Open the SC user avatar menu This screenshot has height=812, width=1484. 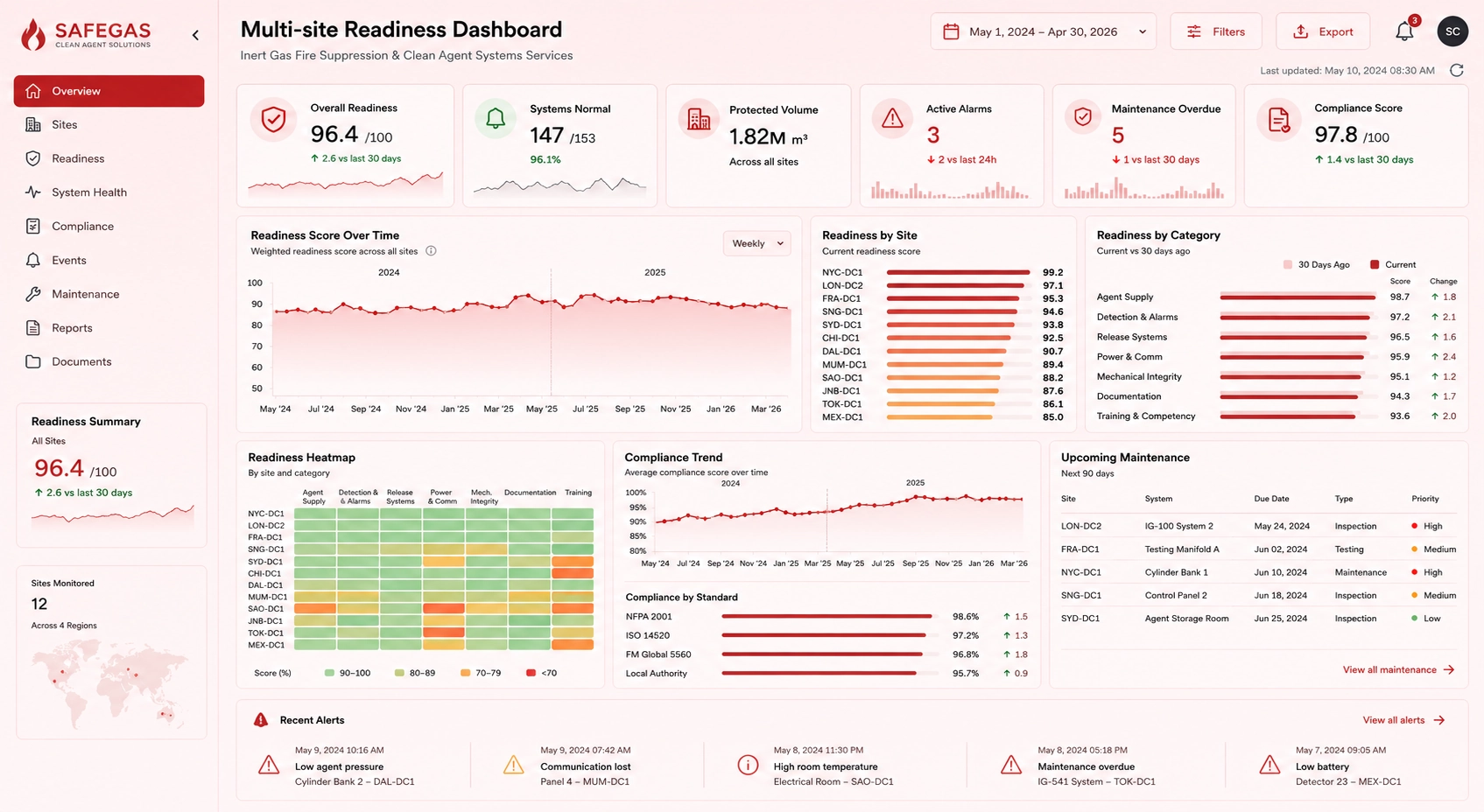pyautogui.click(x=1452, y=31)
